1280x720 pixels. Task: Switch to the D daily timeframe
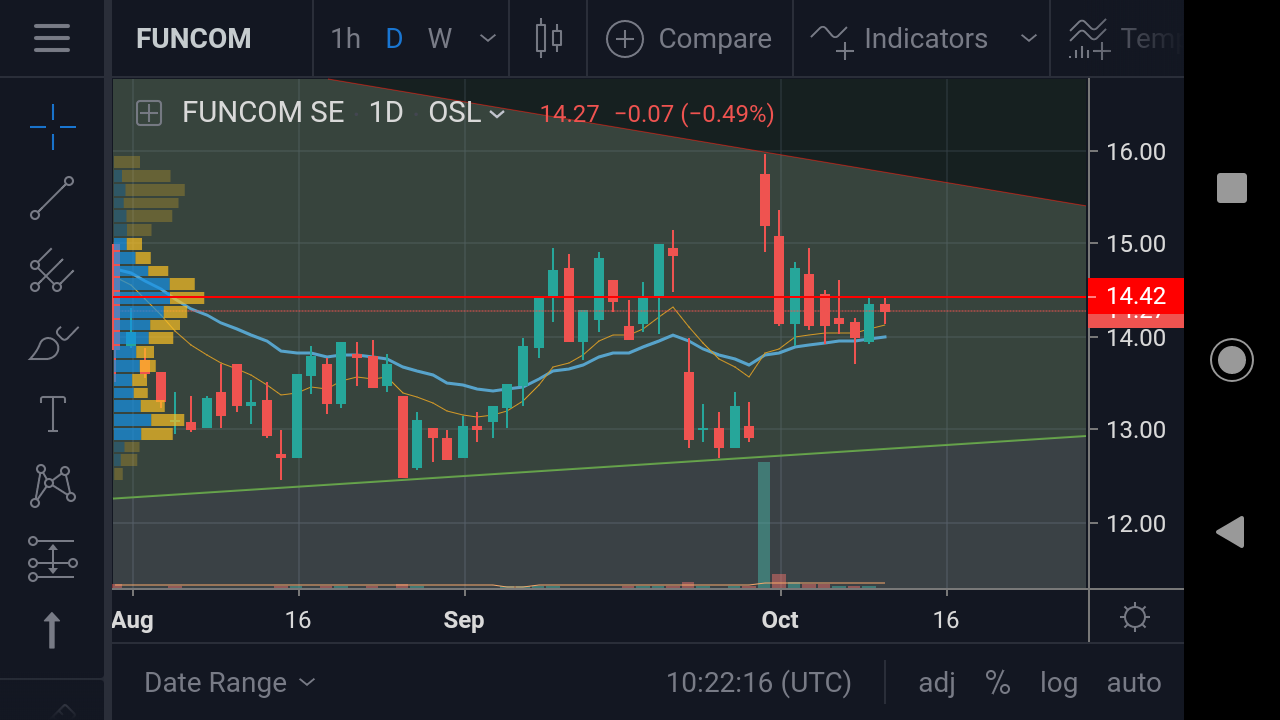[394, 38]
